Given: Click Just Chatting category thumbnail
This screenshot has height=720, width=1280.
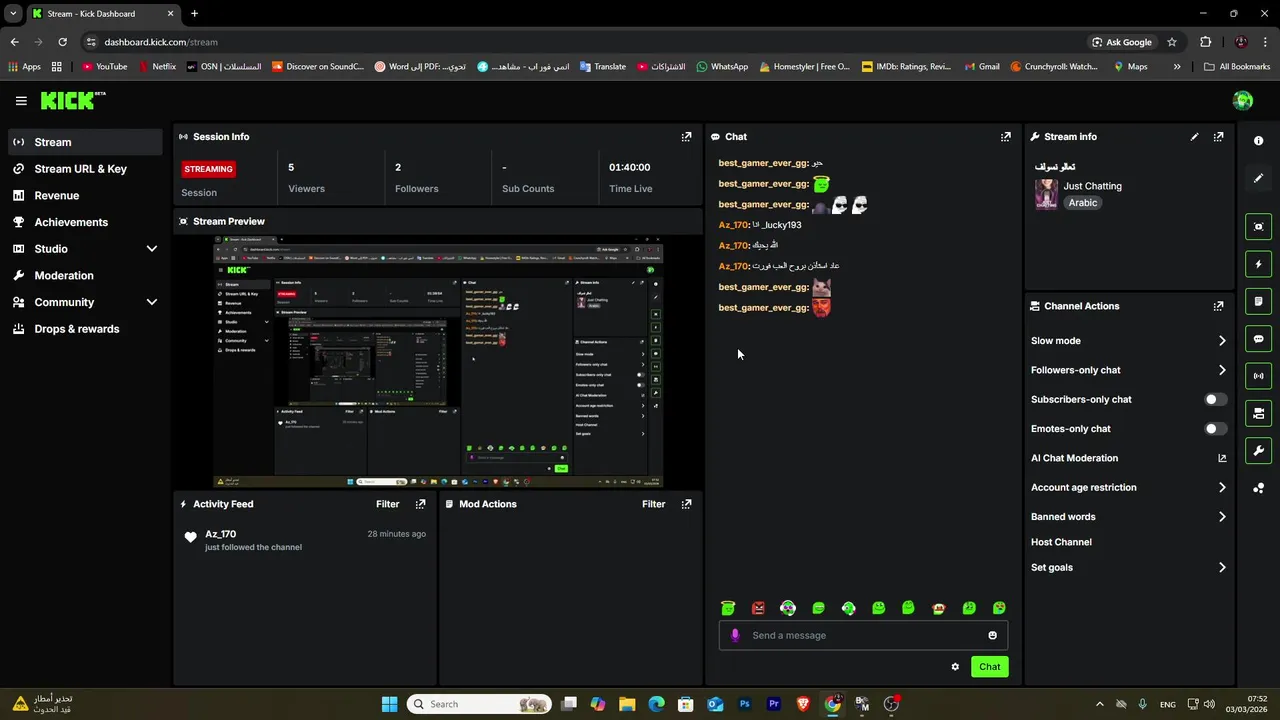Looking at the screenshot, I should coord(1046,194).
